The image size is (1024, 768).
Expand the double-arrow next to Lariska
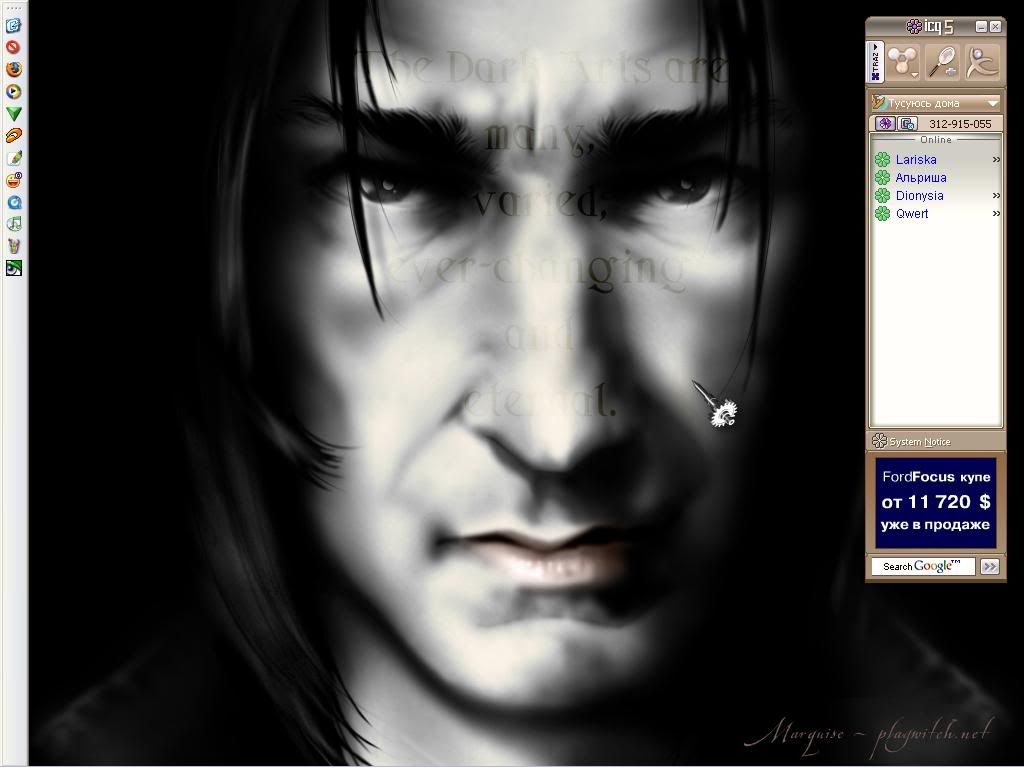click(996, 159)
